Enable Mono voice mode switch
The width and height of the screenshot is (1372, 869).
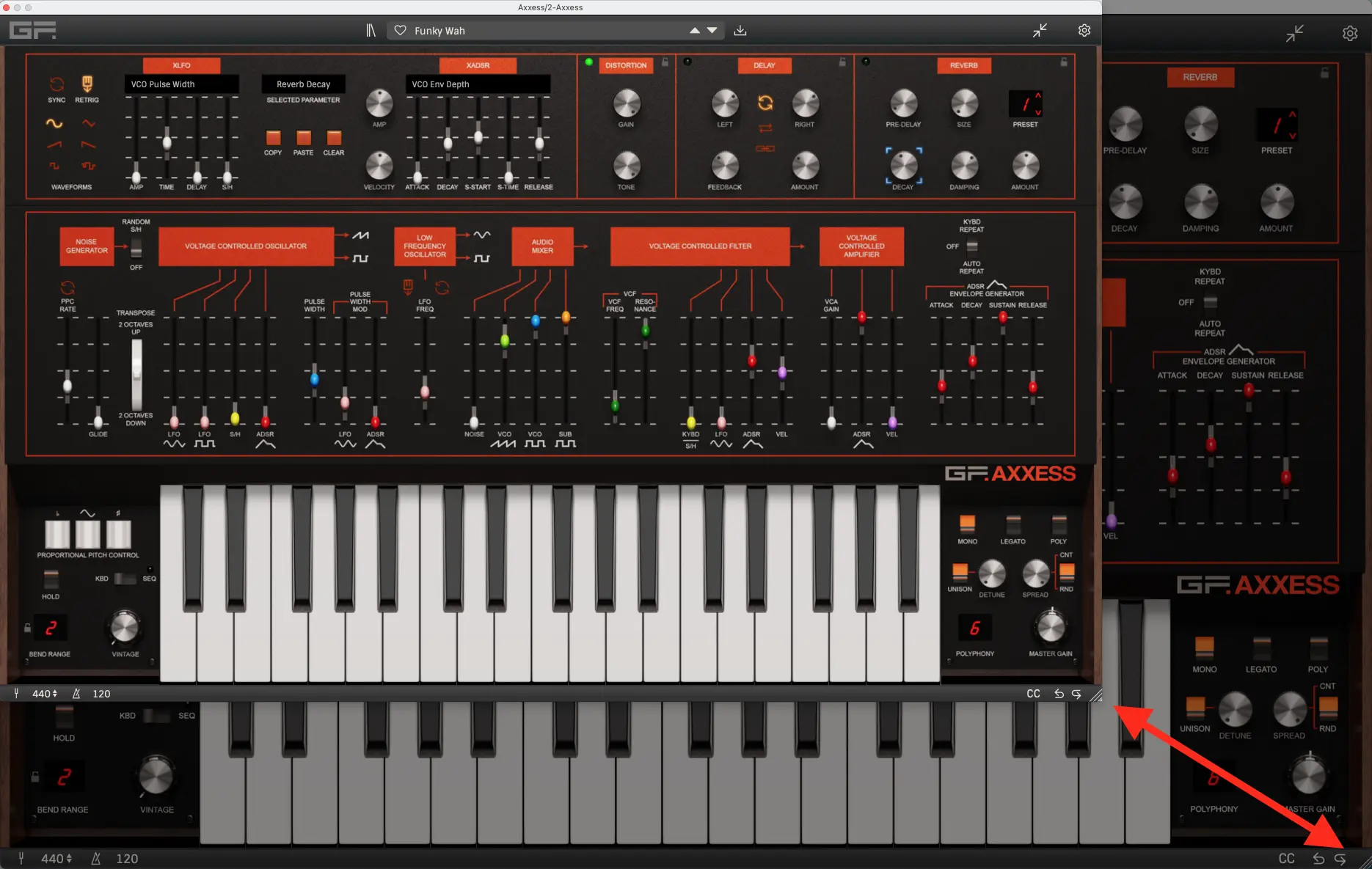tap(967, 524)
